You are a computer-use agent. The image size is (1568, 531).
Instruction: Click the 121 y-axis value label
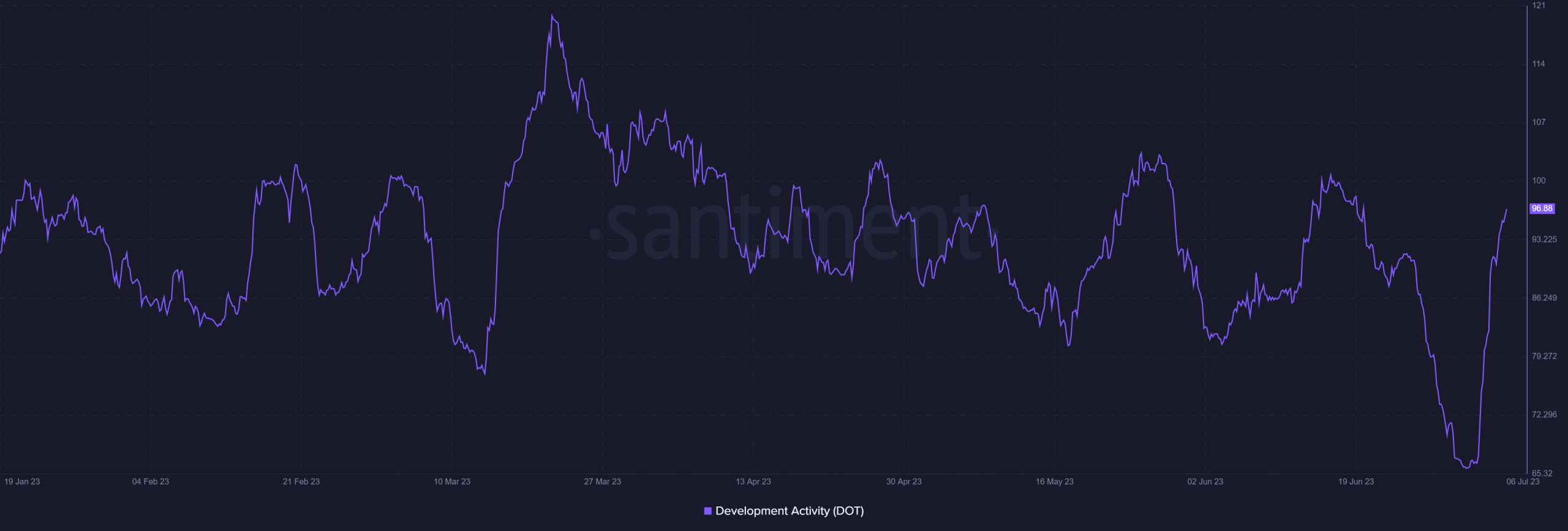coord(1539,6)
